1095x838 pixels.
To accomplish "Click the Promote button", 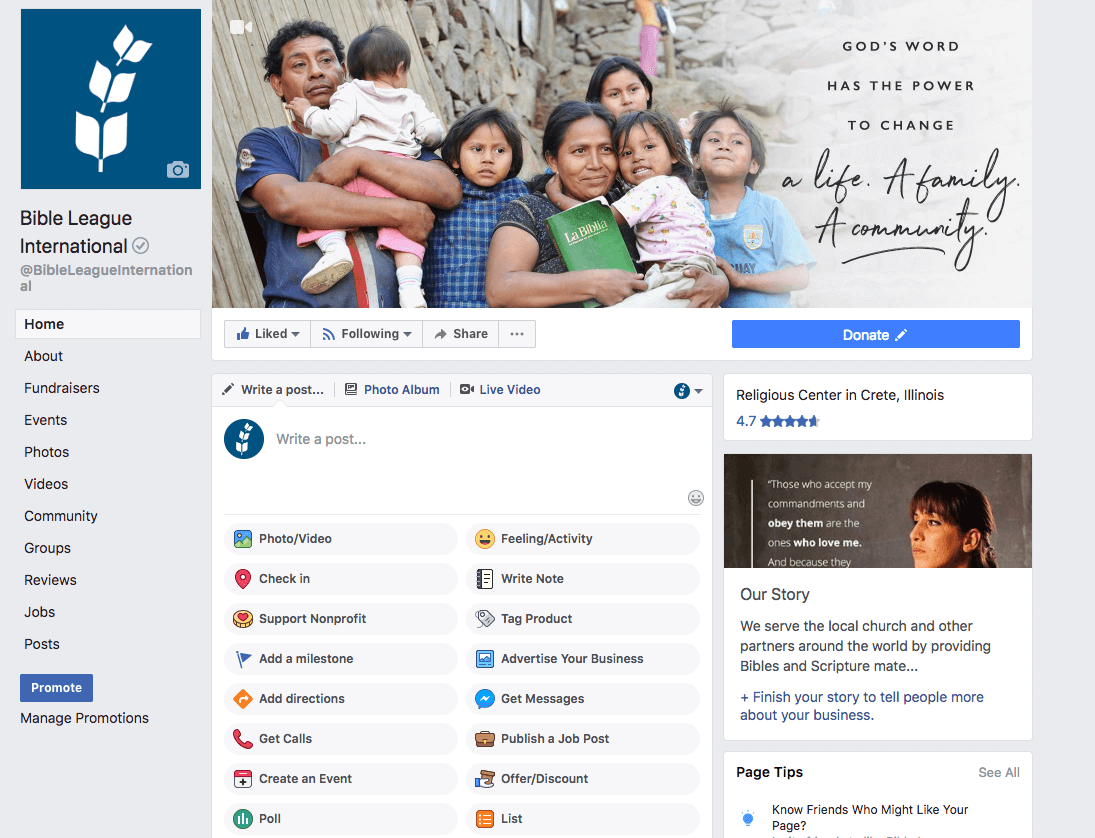I will coord(57,688).
